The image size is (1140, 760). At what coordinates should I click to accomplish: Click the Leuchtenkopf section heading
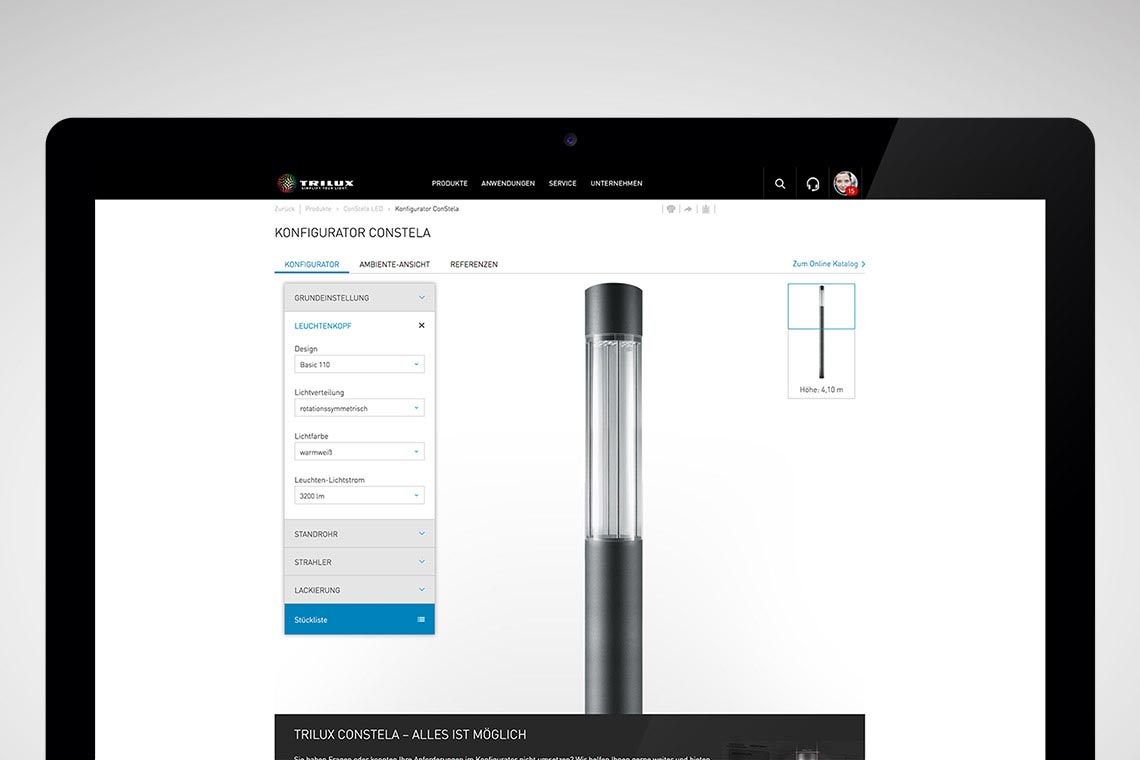323,326
